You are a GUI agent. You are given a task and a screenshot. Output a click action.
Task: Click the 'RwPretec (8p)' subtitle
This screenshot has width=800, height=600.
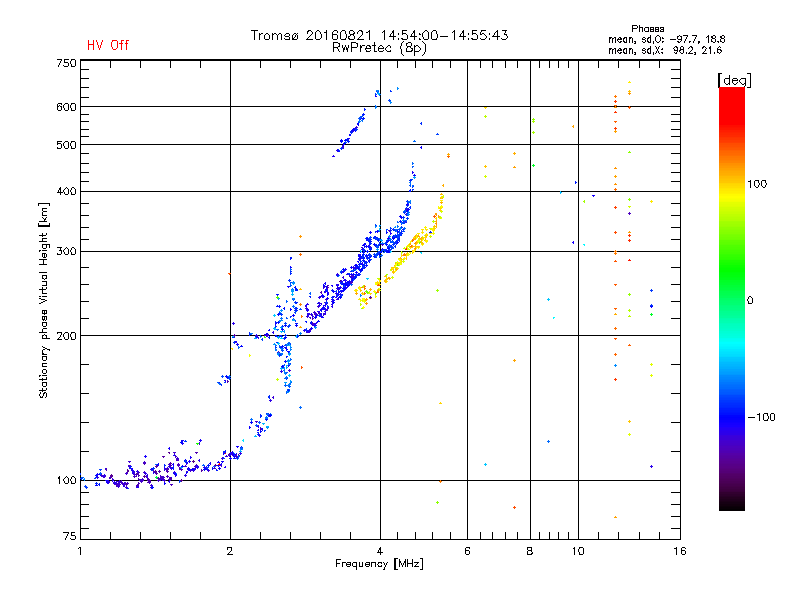pyautogui.click(x=379, y=48)
